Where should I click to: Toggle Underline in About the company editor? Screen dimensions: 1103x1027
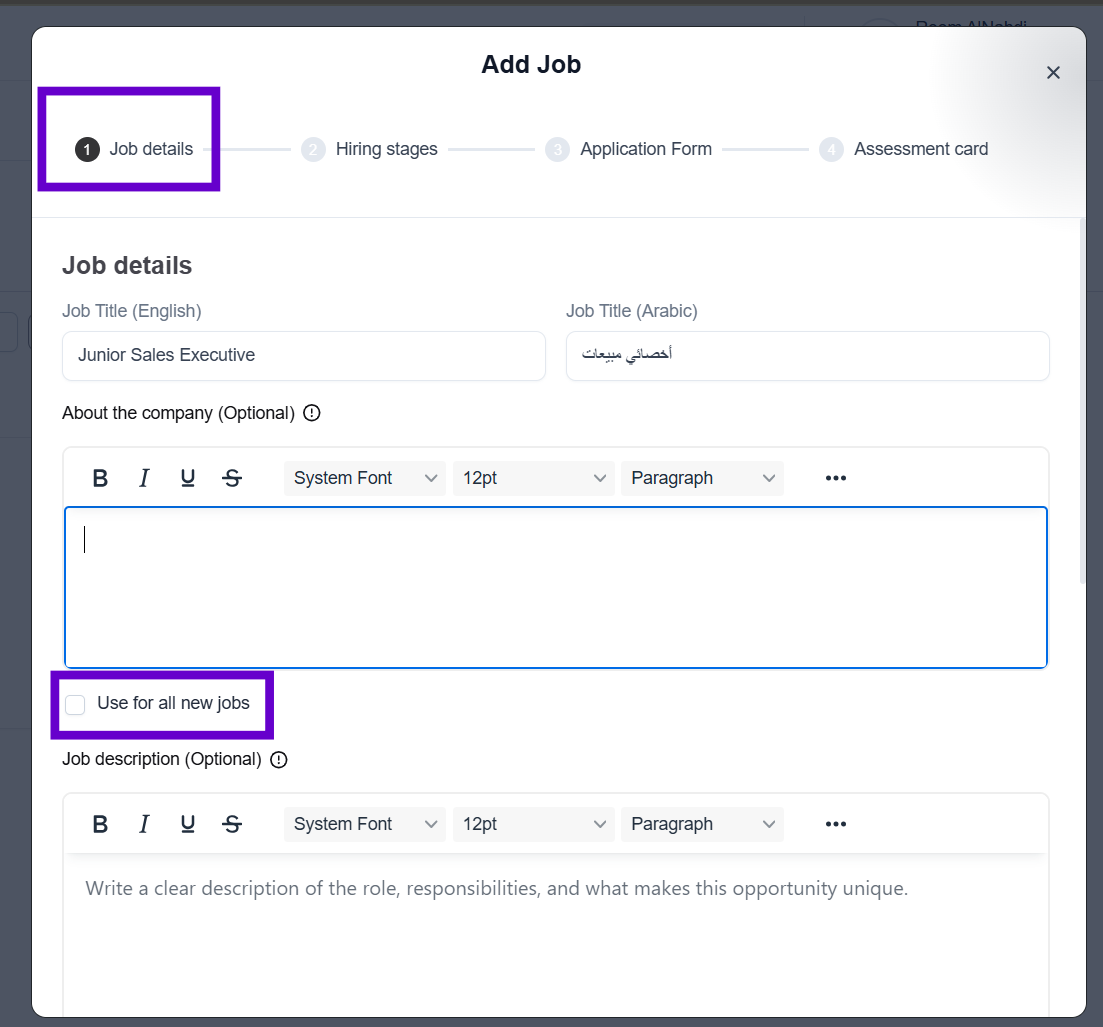click(x=187, y=478)
